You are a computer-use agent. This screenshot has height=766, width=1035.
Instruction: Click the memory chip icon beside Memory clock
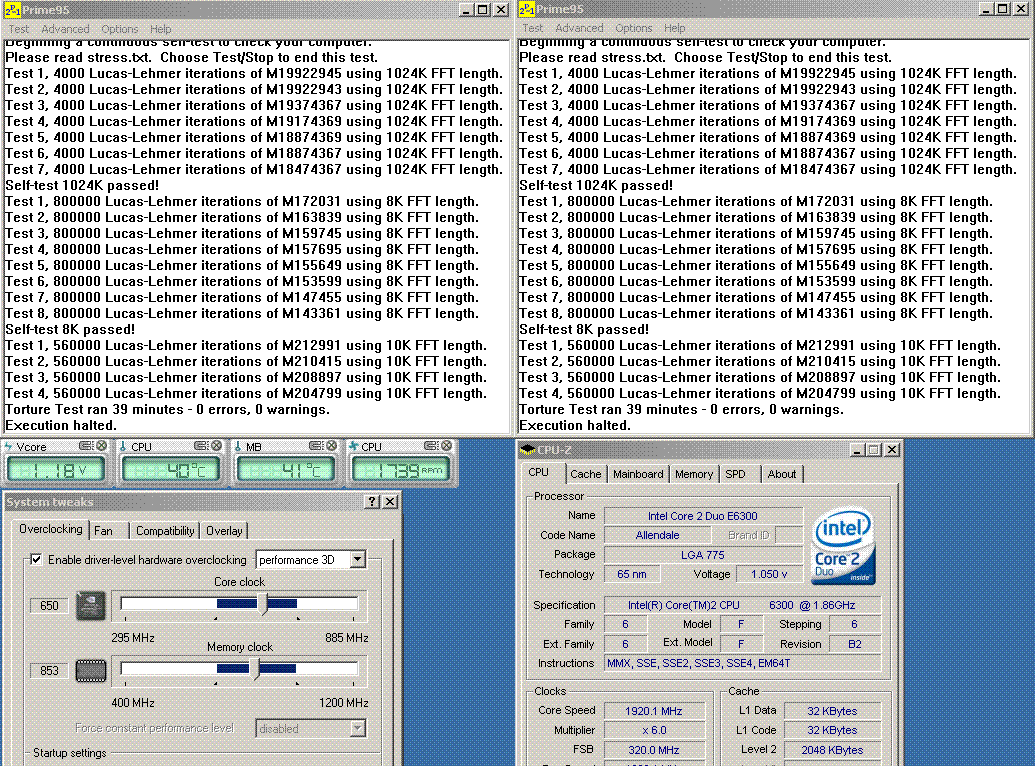click(x=90, y=670)
